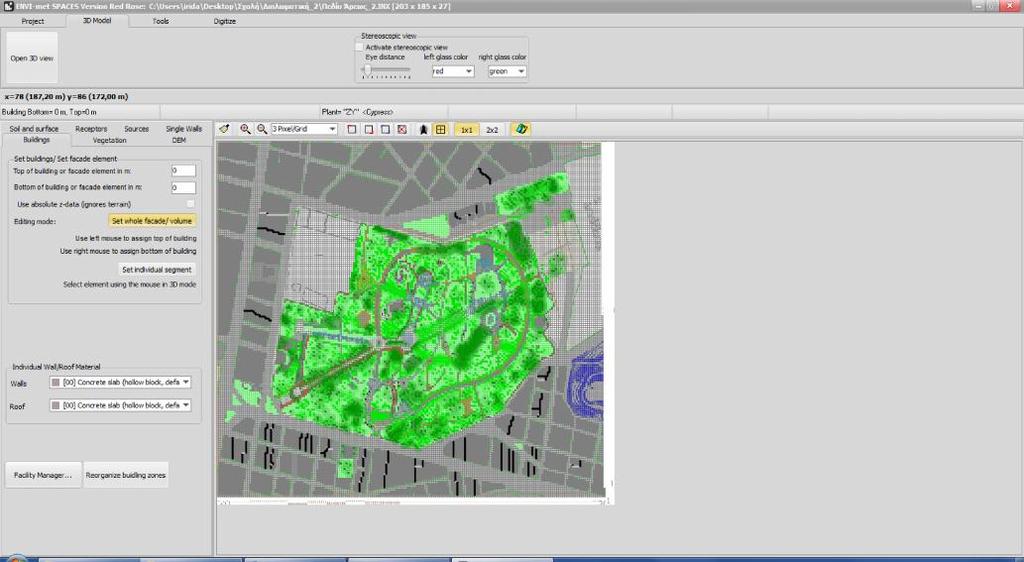The width and height of the screenshot is (1024, 562).
Task: Switch to the Soil and surface tab
Action: pyautogui.click(x=34, y=129)
